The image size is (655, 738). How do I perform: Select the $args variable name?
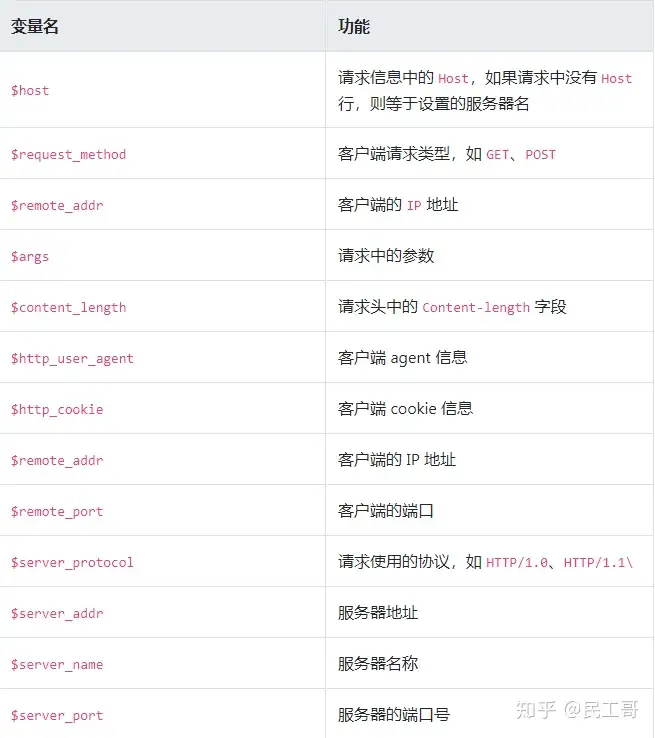(30, 256)
